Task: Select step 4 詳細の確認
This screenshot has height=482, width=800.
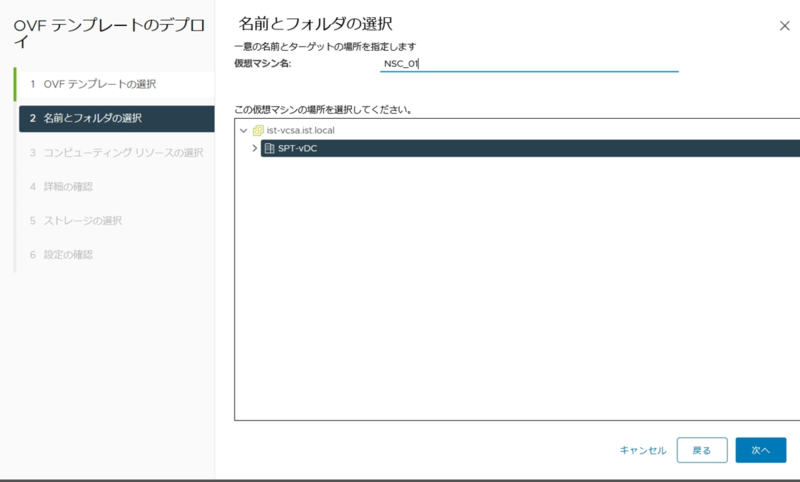Action: 116,187
